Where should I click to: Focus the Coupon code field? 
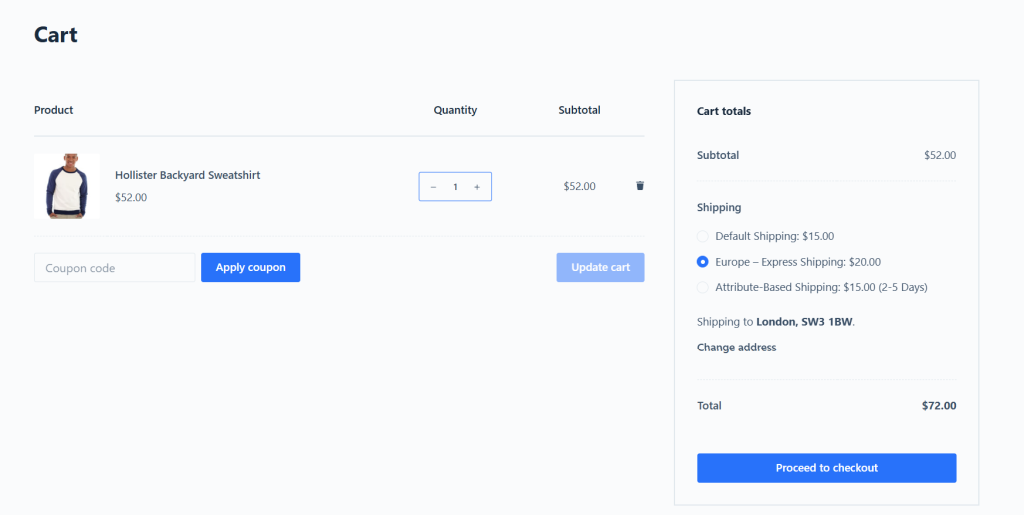click(x=115, y=268)
